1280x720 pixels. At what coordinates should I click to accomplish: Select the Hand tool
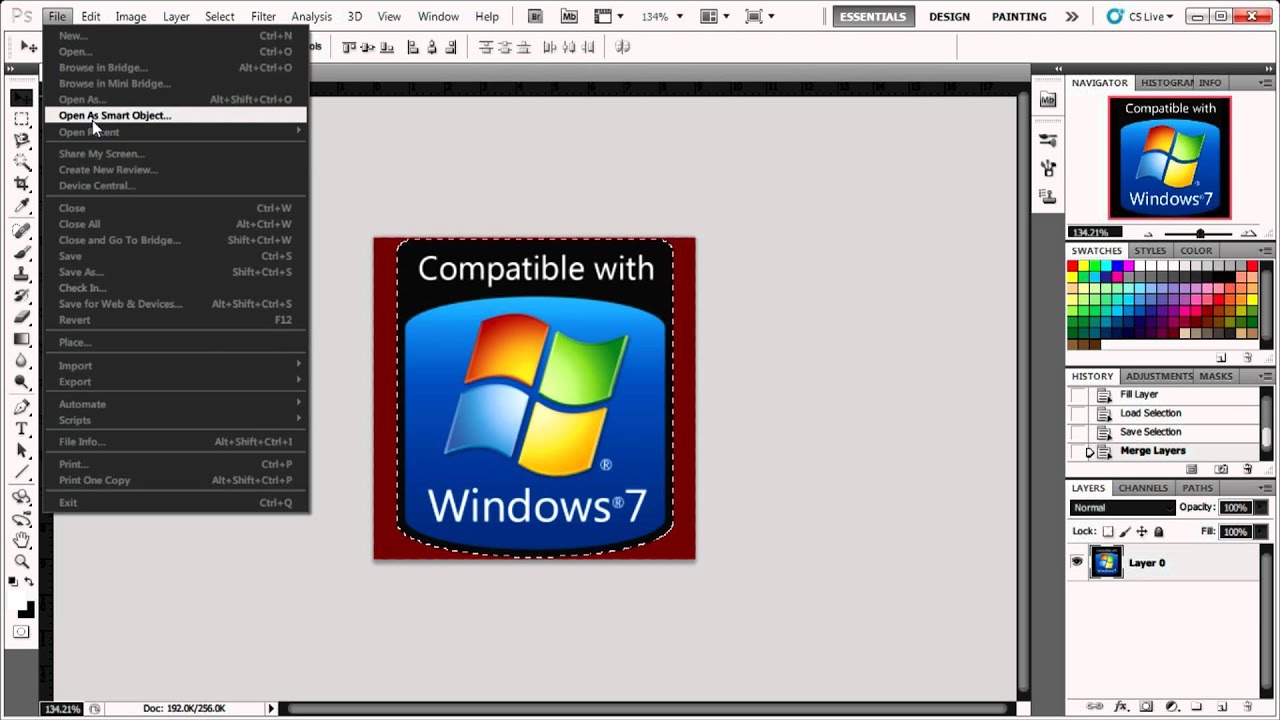coord(21,540)
